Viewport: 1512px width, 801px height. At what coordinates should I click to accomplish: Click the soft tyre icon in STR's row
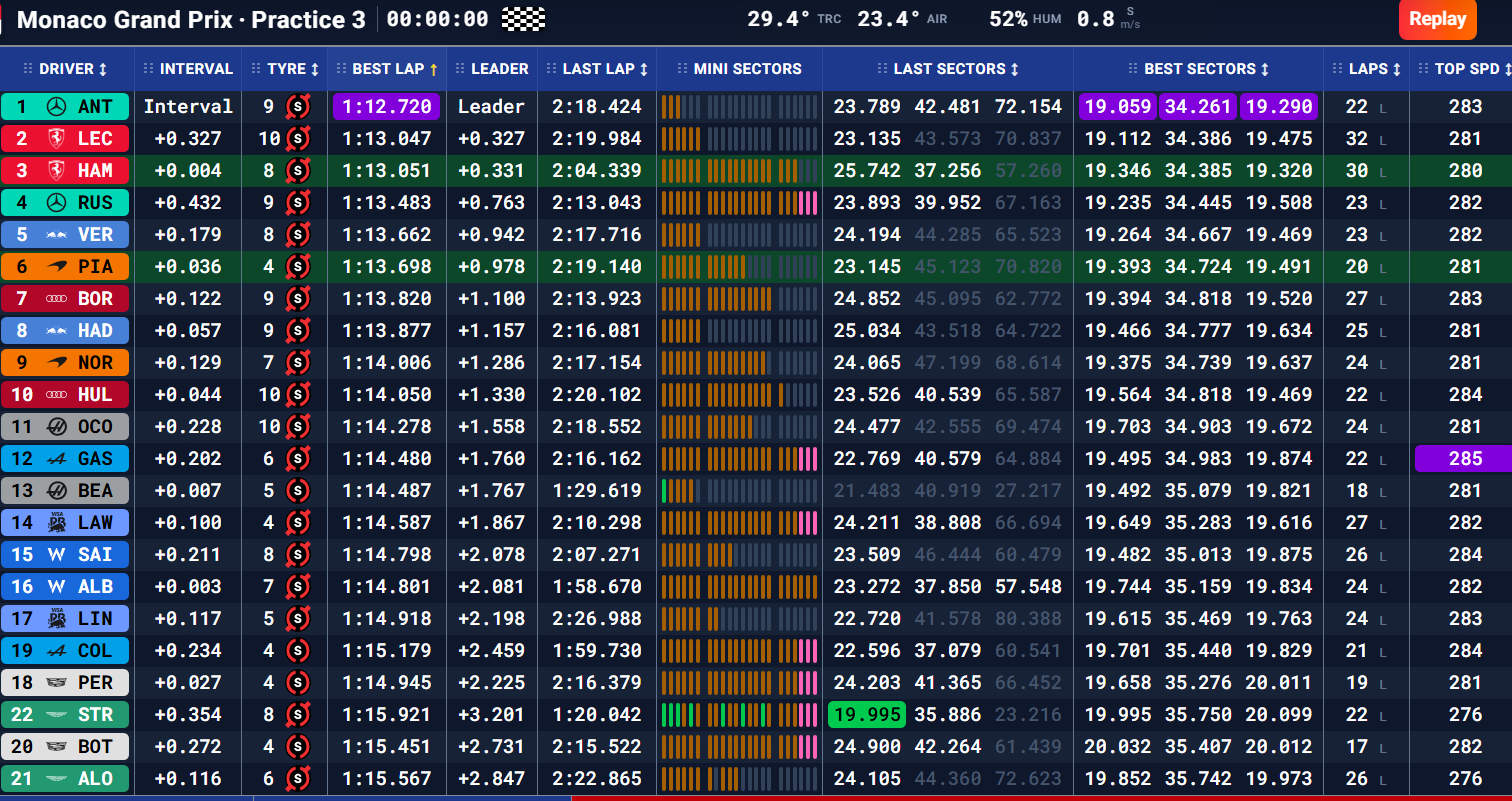(298, 715)
